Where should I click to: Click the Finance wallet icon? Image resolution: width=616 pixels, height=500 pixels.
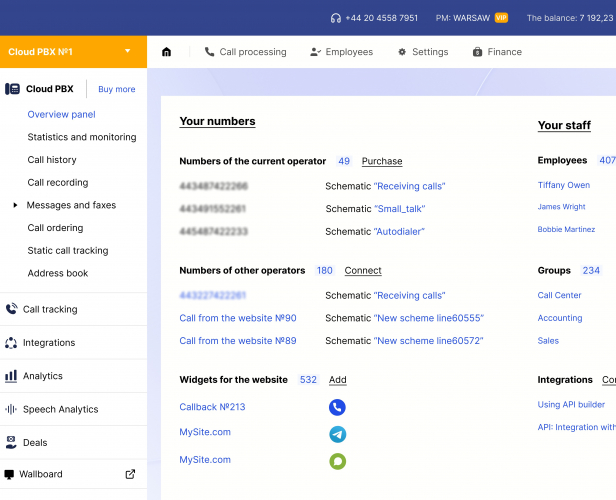pos(477,52)
